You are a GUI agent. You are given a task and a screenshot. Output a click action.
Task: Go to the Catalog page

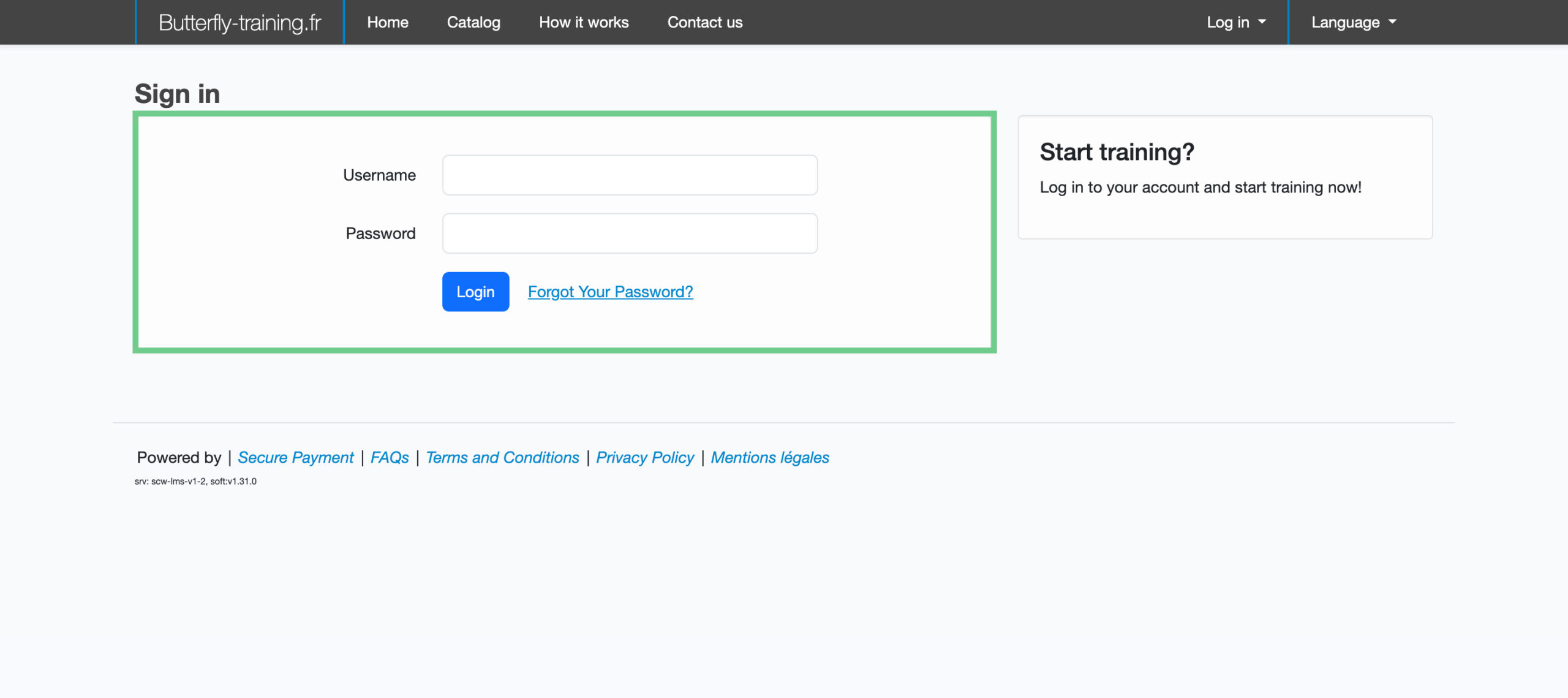pyautogui.click(x=473, y=23)
